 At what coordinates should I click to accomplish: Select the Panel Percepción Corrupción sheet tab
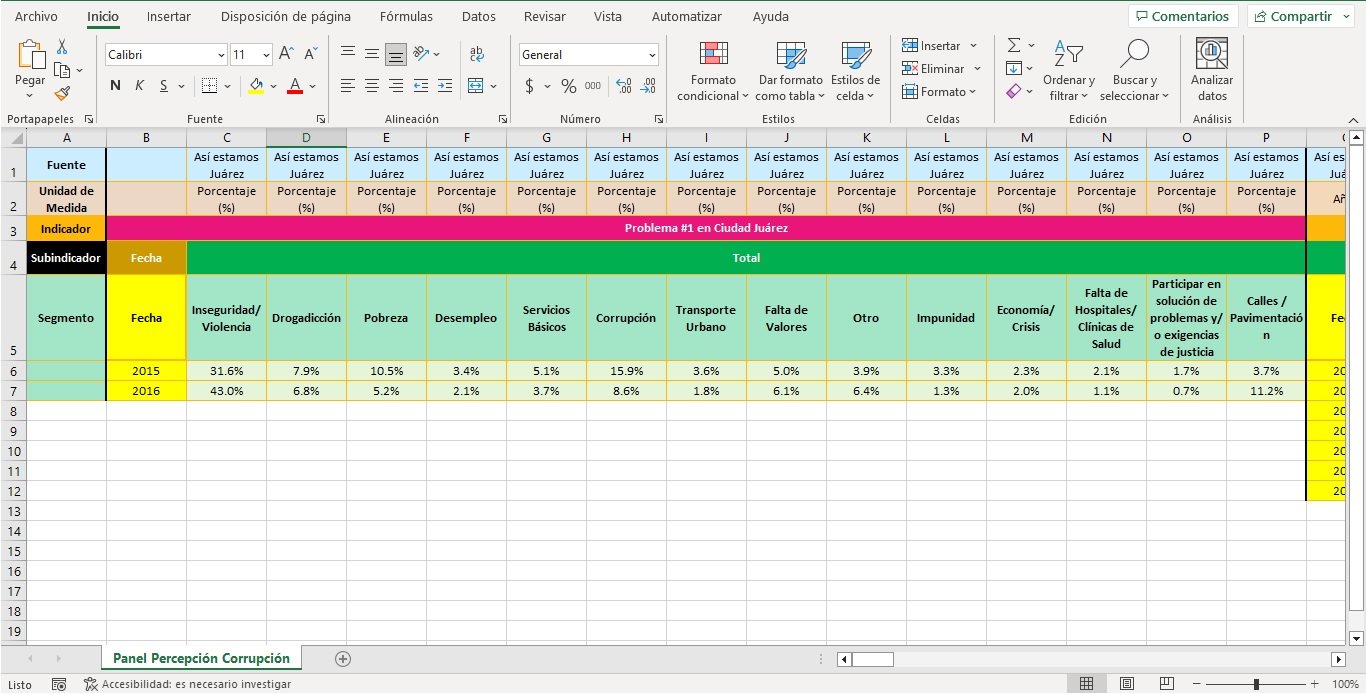coord(201,658)
